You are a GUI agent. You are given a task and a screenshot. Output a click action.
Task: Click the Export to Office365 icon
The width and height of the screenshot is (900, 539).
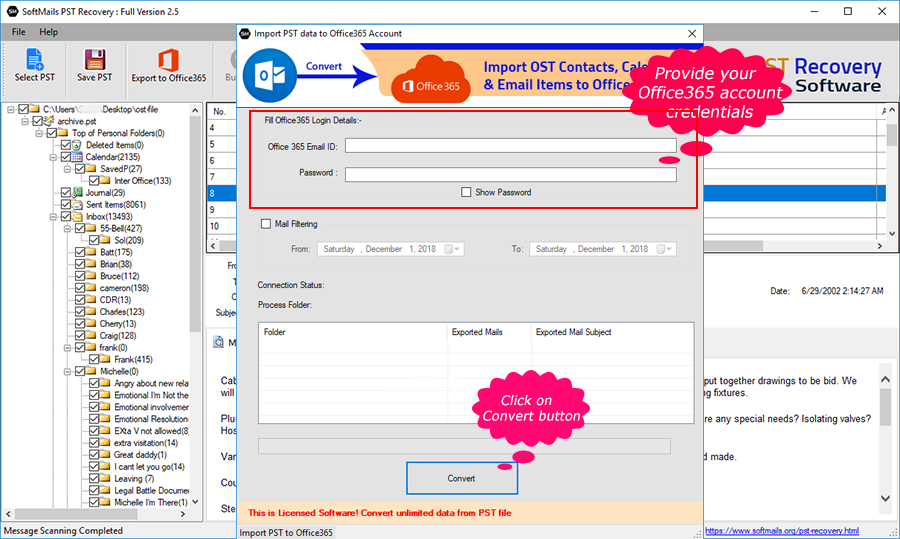pyautogui.click(x=168, y=60)
